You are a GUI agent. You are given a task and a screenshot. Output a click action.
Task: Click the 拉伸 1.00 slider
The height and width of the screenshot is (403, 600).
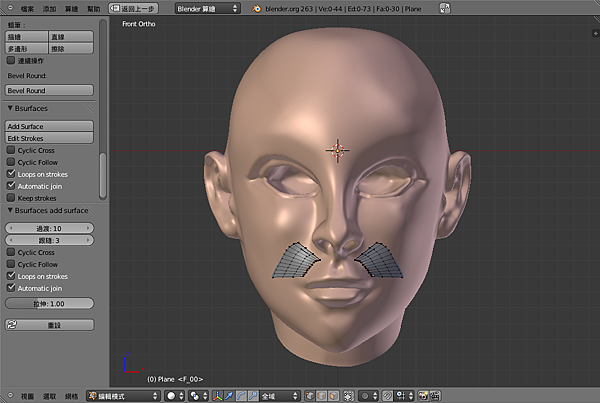click(49, 303)
